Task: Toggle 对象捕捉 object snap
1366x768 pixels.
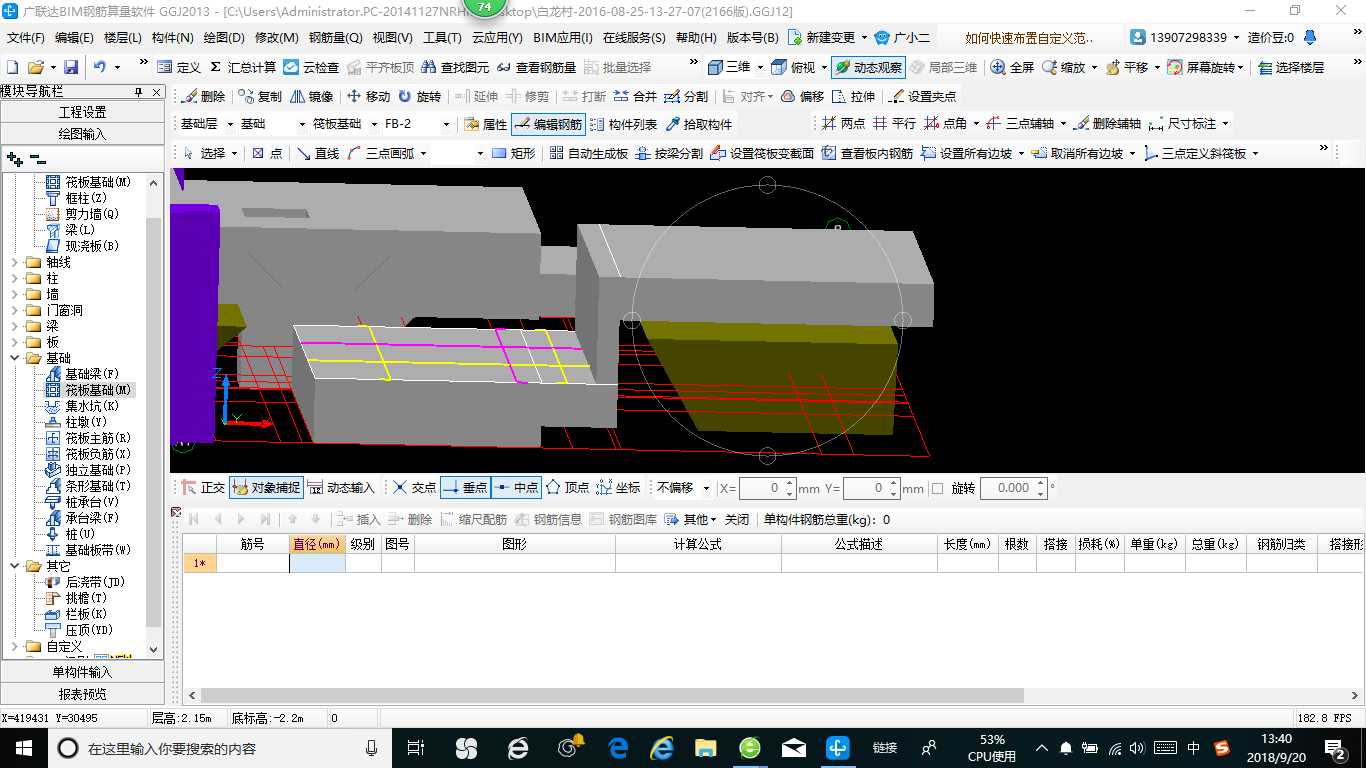Action: (x=266, y=488)
